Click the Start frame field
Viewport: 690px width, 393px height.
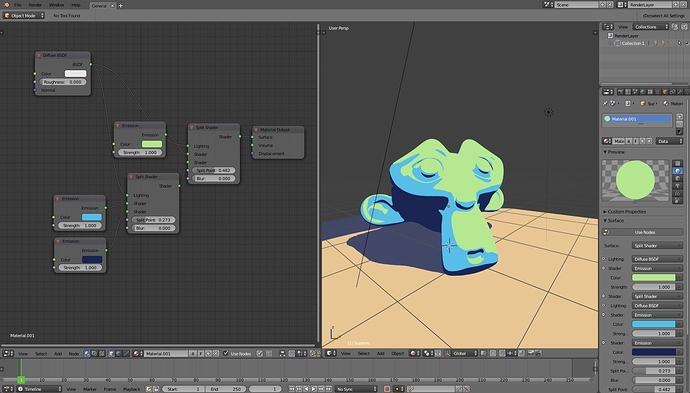184,389
